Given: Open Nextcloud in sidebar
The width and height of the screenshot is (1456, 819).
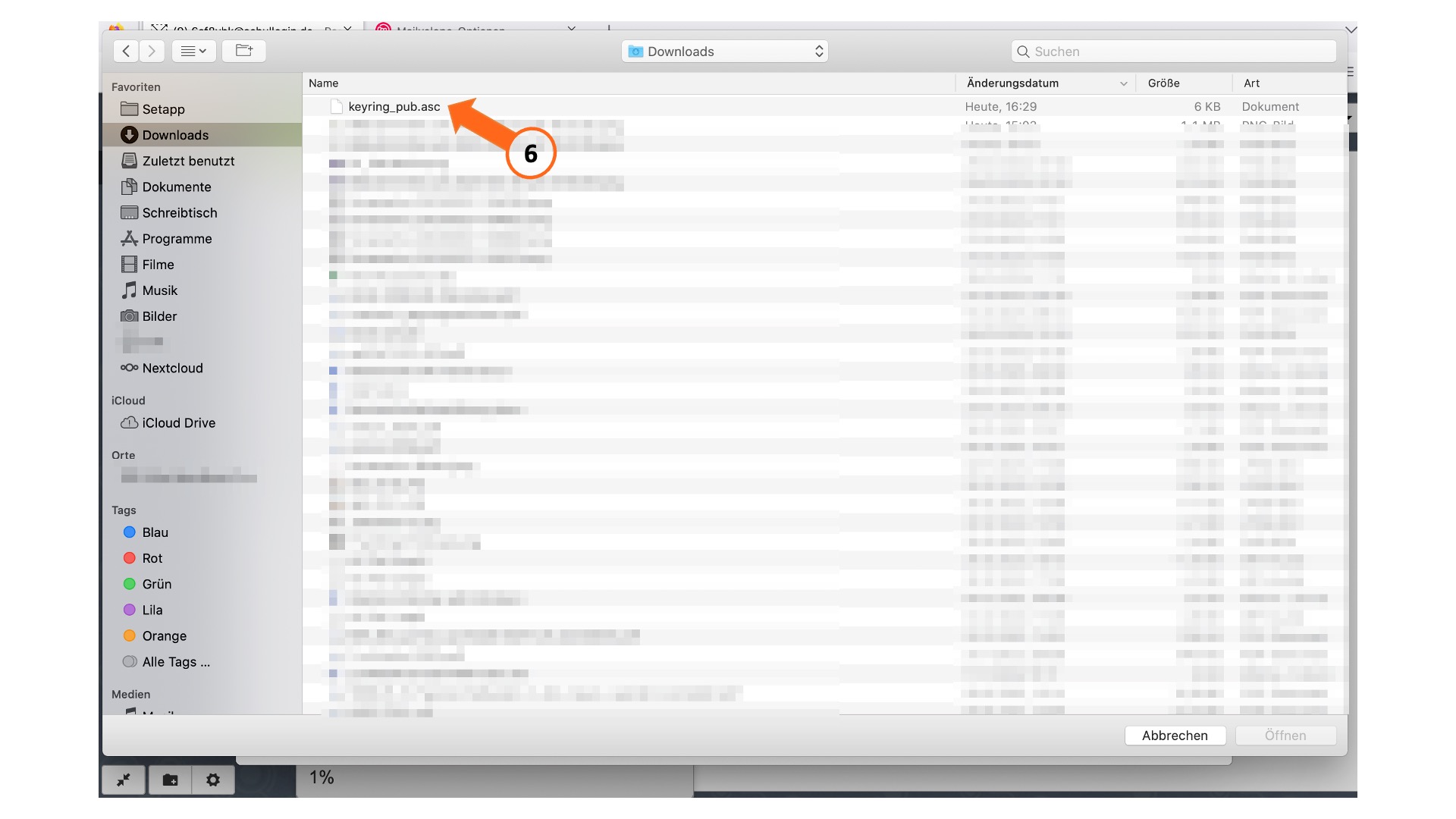Looking at the screenshot, I should [x=202, y=368].
